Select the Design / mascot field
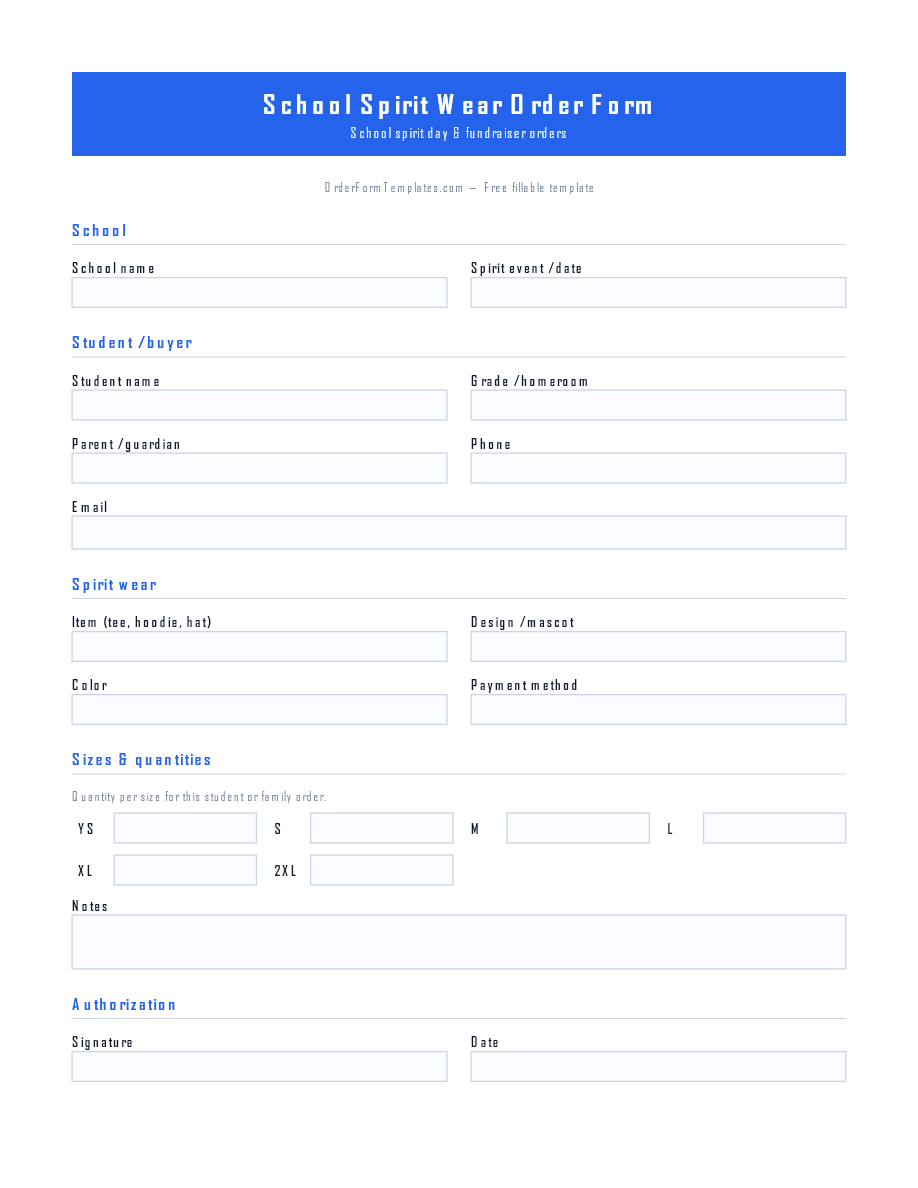This screenshot has width=918, height=1188. point(657,646)
